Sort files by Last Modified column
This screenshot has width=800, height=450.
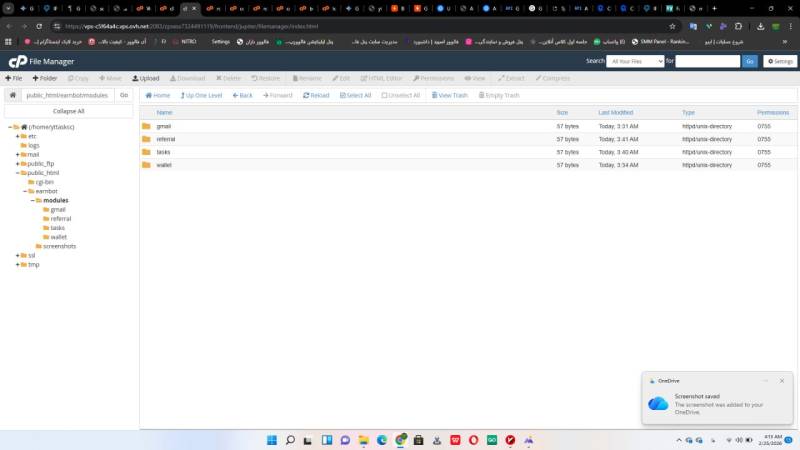615,113
